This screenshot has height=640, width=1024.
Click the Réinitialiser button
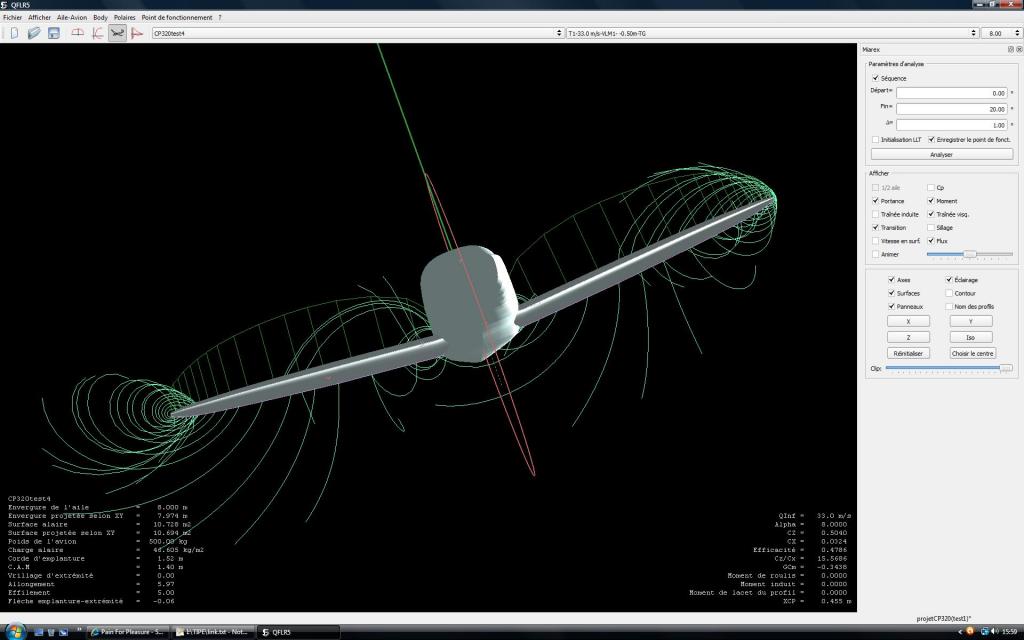pyautogui.click(x=908, y=353)
